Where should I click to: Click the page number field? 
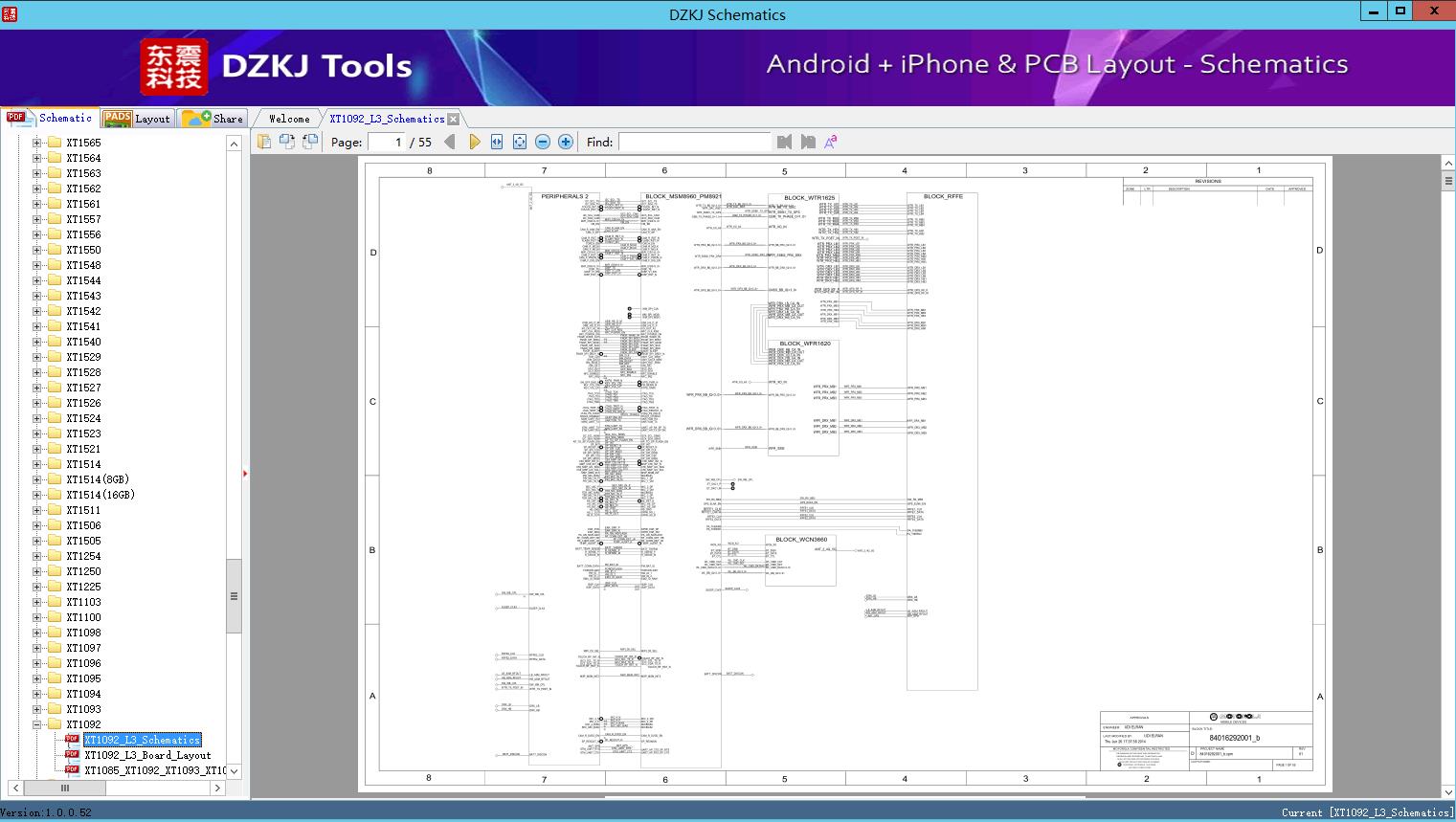pos(386,142)
